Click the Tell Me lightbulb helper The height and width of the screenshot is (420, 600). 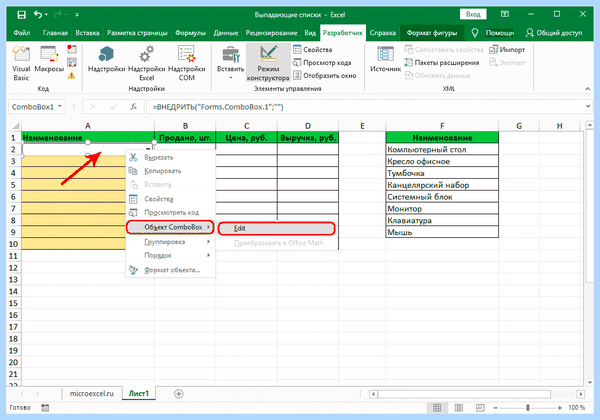(x=474, y=33)
